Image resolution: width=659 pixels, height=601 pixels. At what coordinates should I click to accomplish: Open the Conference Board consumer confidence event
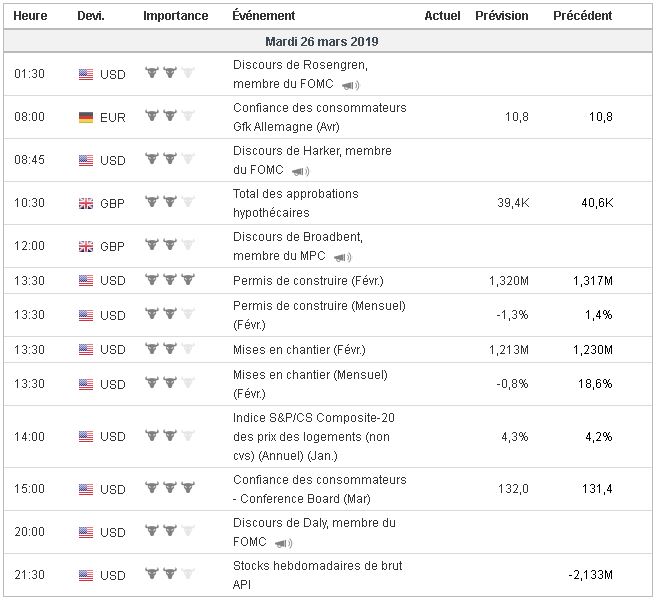[x=319, y=488]
